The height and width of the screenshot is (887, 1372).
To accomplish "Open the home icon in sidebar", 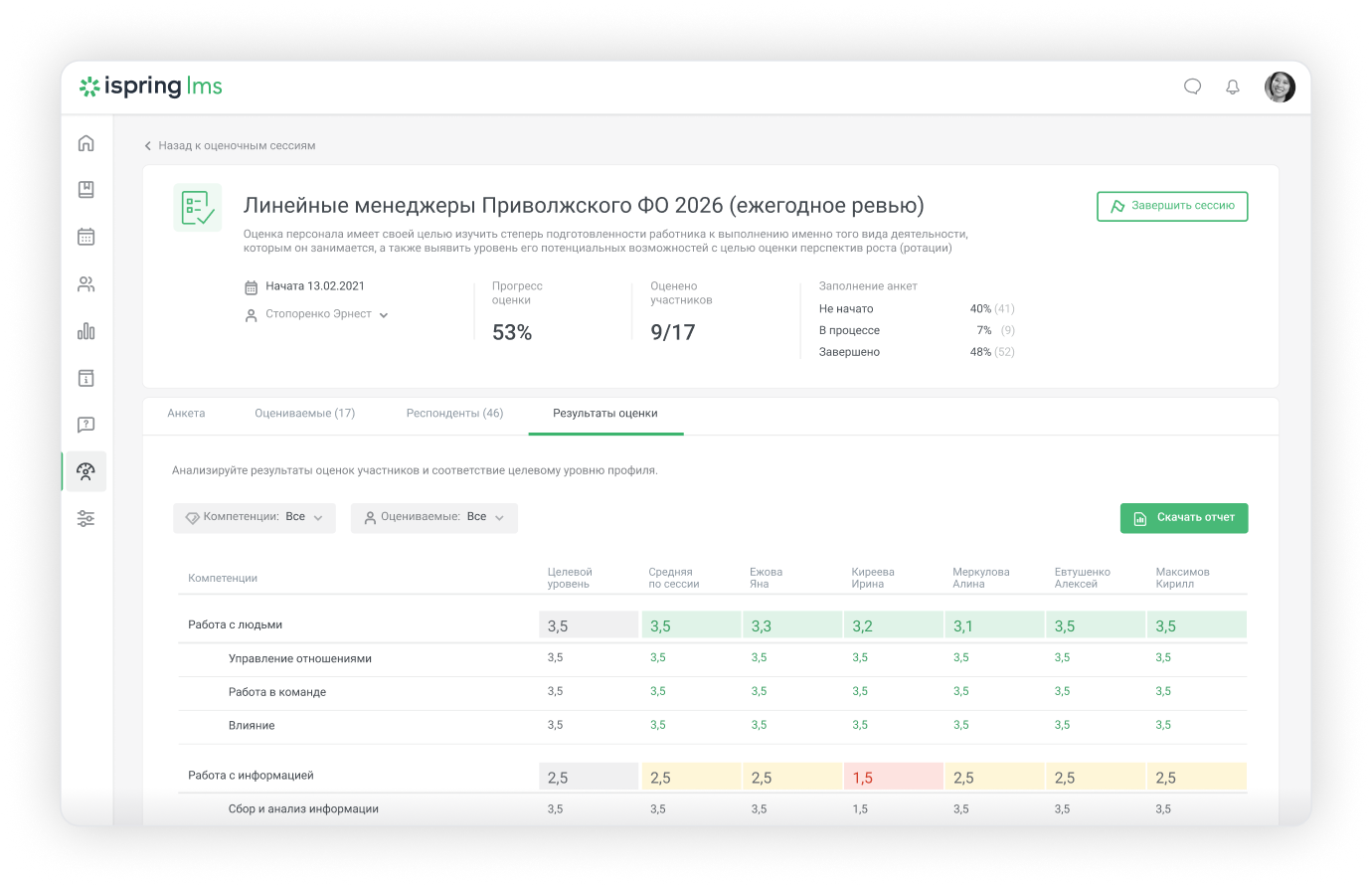I will (86, 143).
